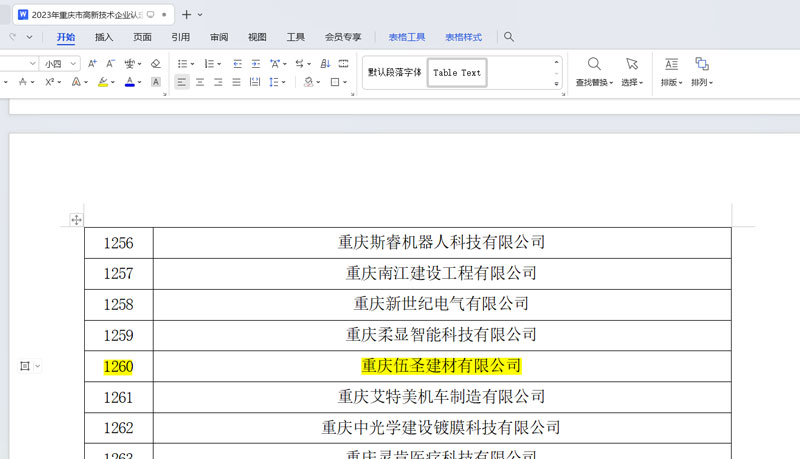This screenshot has height=459, width=800.
Task: Toggle left alignment button
Action: pyautogui.click(x=181, y=83)
